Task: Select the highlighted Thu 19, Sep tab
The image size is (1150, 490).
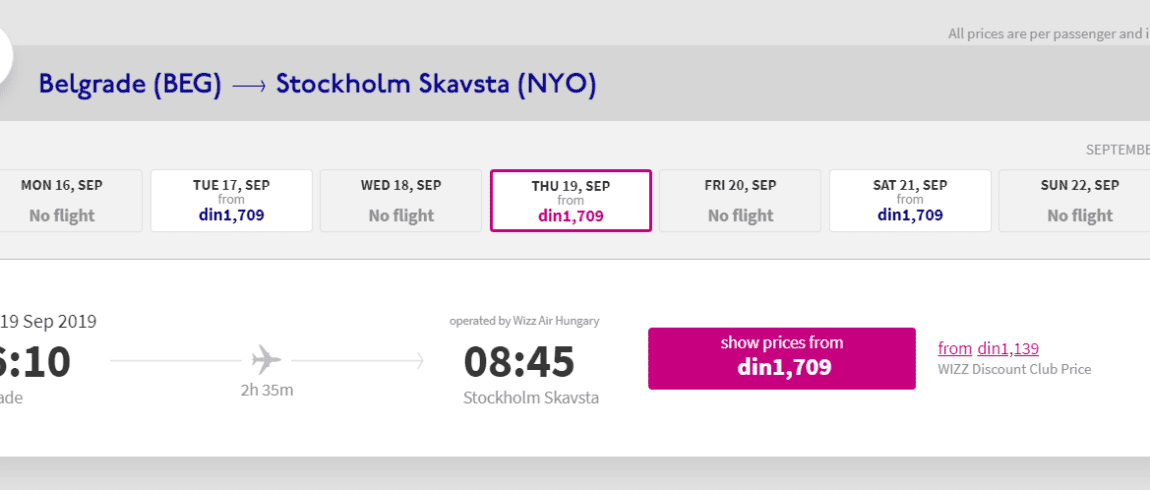Action: (x=571, y=201)
